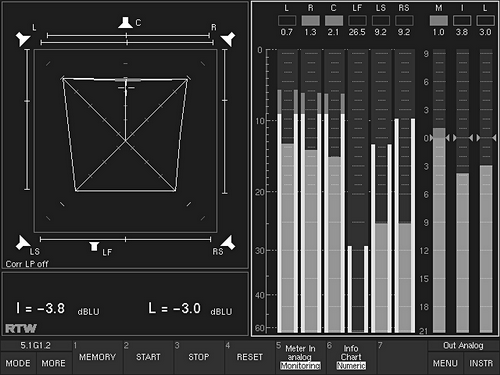The width and height of the screenshot is (500, 375).
Task: Click the left front speaker icon L
Action: pyautogui.click(x=23, y=39)
